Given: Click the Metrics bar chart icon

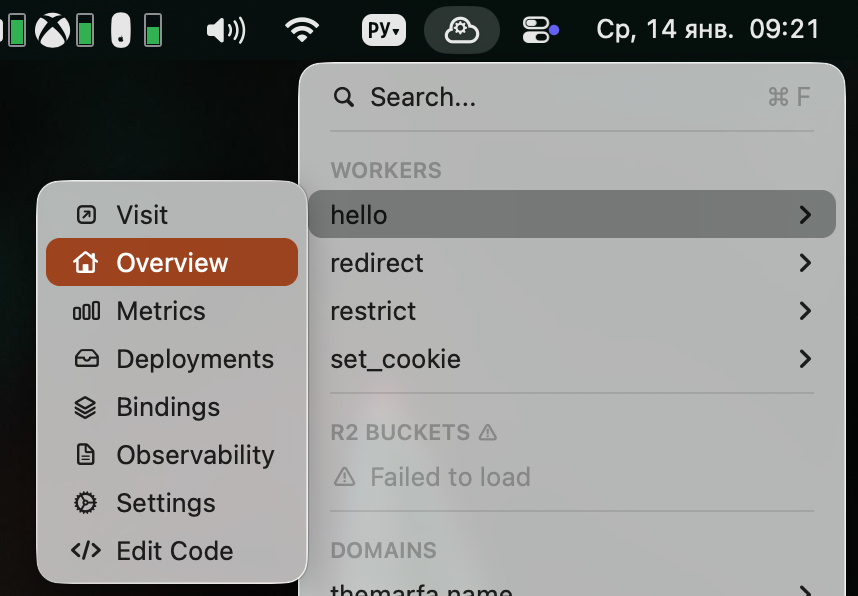Looking at the screenshot, I should 86,311.
